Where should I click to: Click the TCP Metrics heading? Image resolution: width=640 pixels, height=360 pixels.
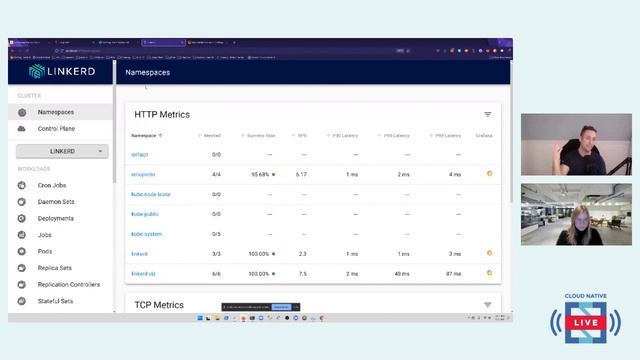pyautogui.click(x=159, y=305)
